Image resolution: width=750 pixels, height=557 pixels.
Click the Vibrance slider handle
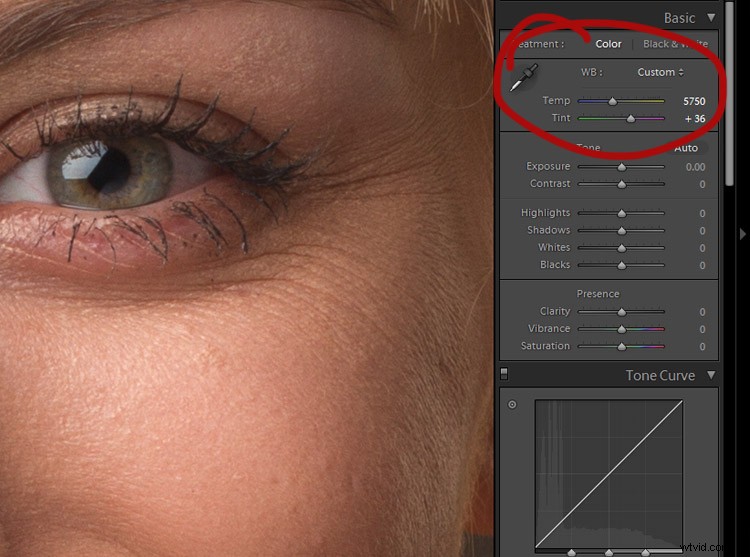(x=621, y=329)
